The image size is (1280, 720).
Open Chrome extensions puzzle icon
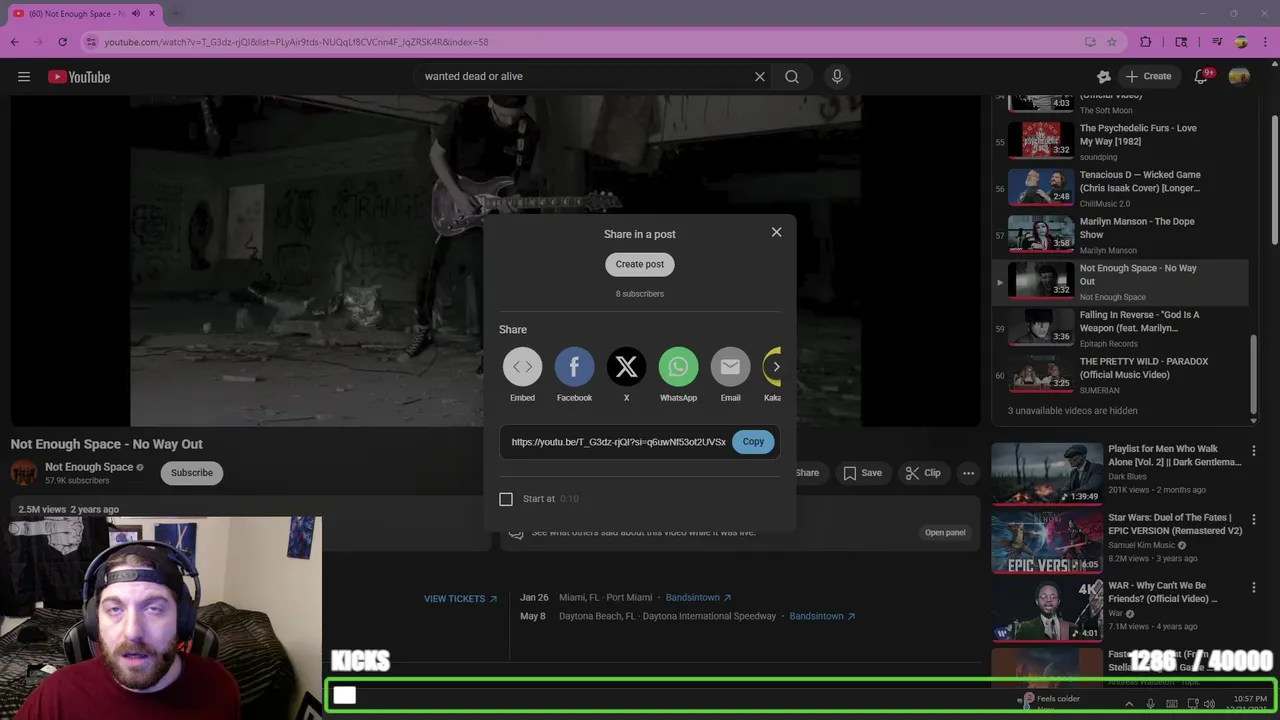point(1146,42)
